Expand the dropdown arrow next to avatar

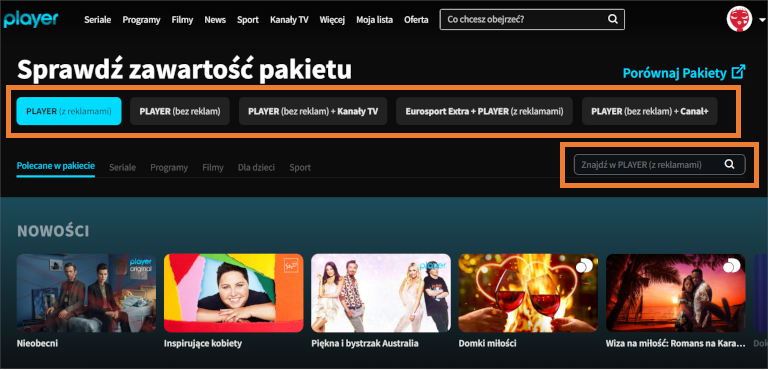click(x=761, y=20)
